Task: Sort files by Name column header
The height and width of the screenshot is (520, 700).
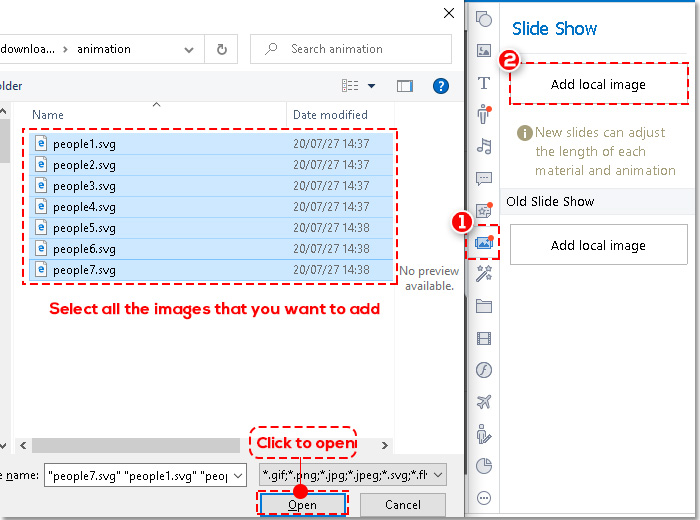Action: point(48,115)
